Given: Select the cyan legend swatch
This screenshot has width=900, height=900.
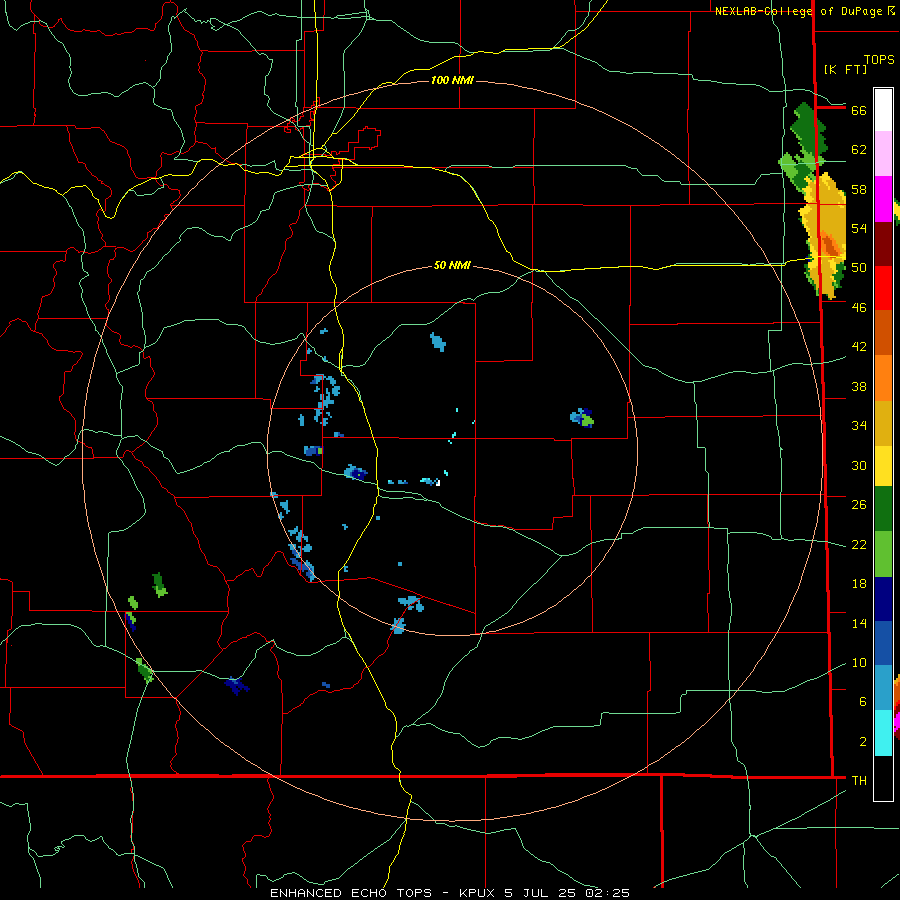Looking at the screenshot, I should click(x=883, y=733).
